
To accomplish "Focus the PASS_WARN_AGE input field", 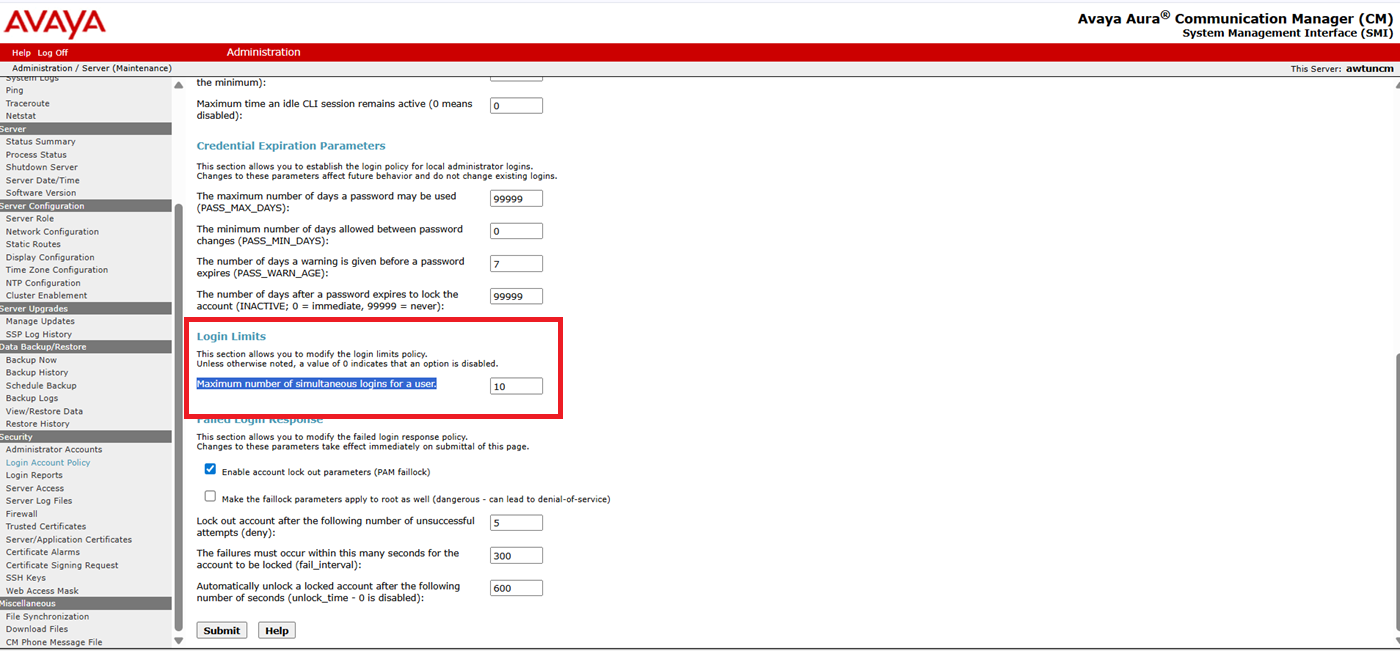I will (516, 264).
